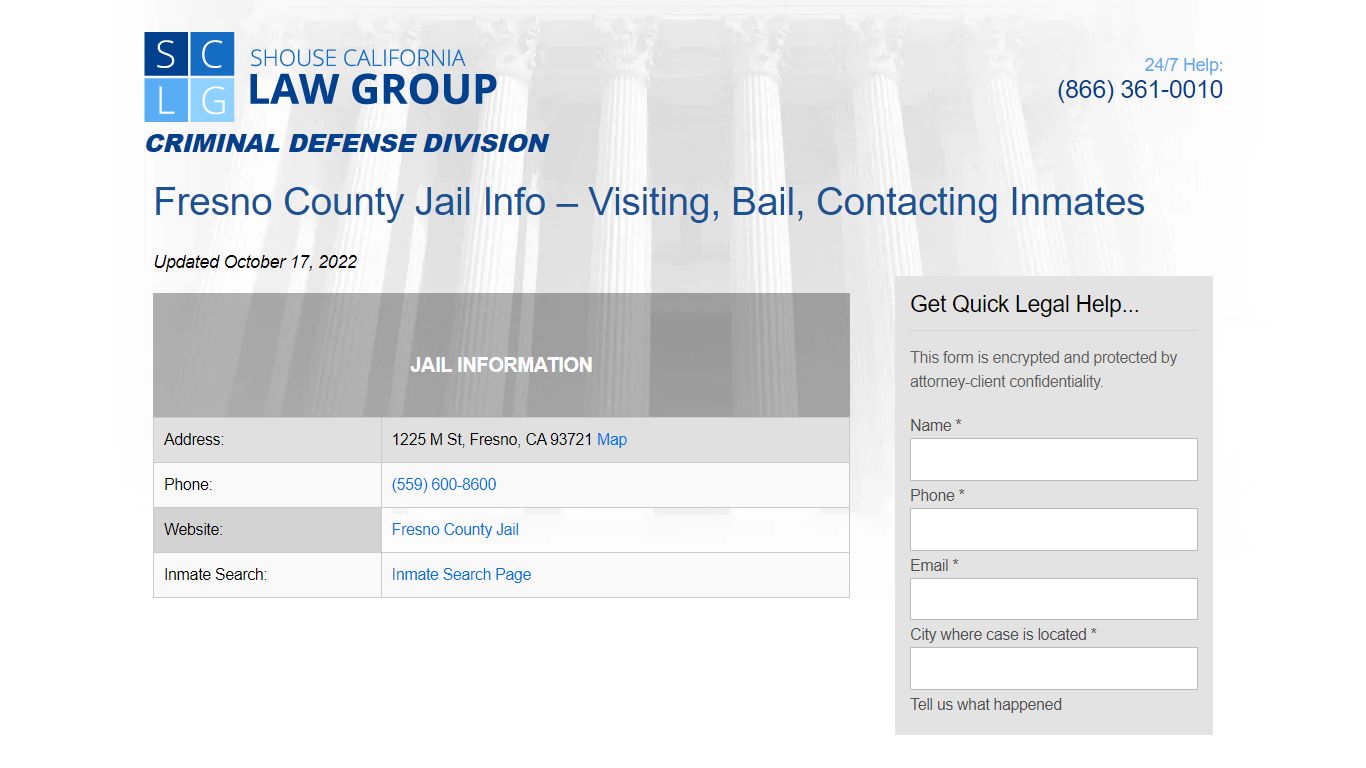Select the Website: label cell

pos(267,530)
